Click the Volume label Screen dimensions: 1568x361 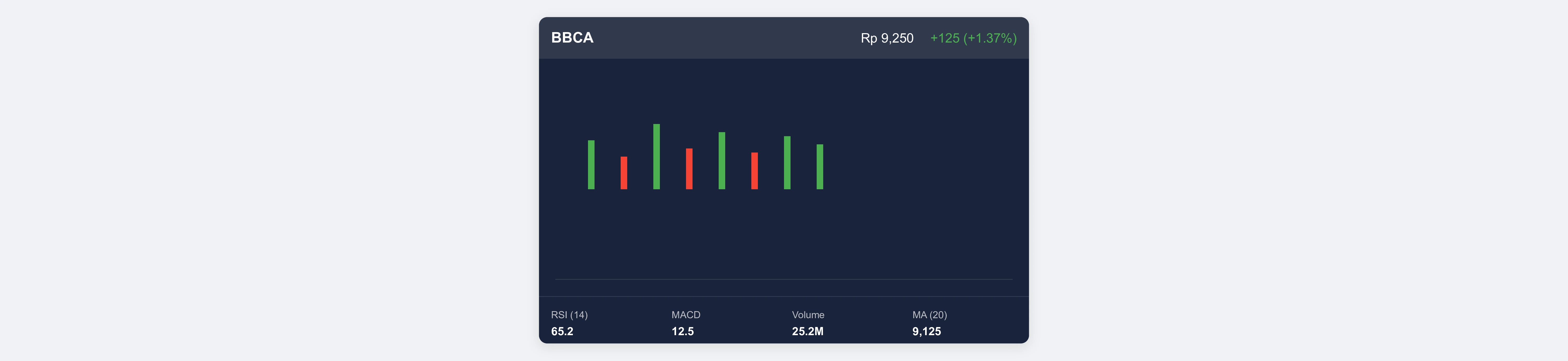(x=808, y=315)
